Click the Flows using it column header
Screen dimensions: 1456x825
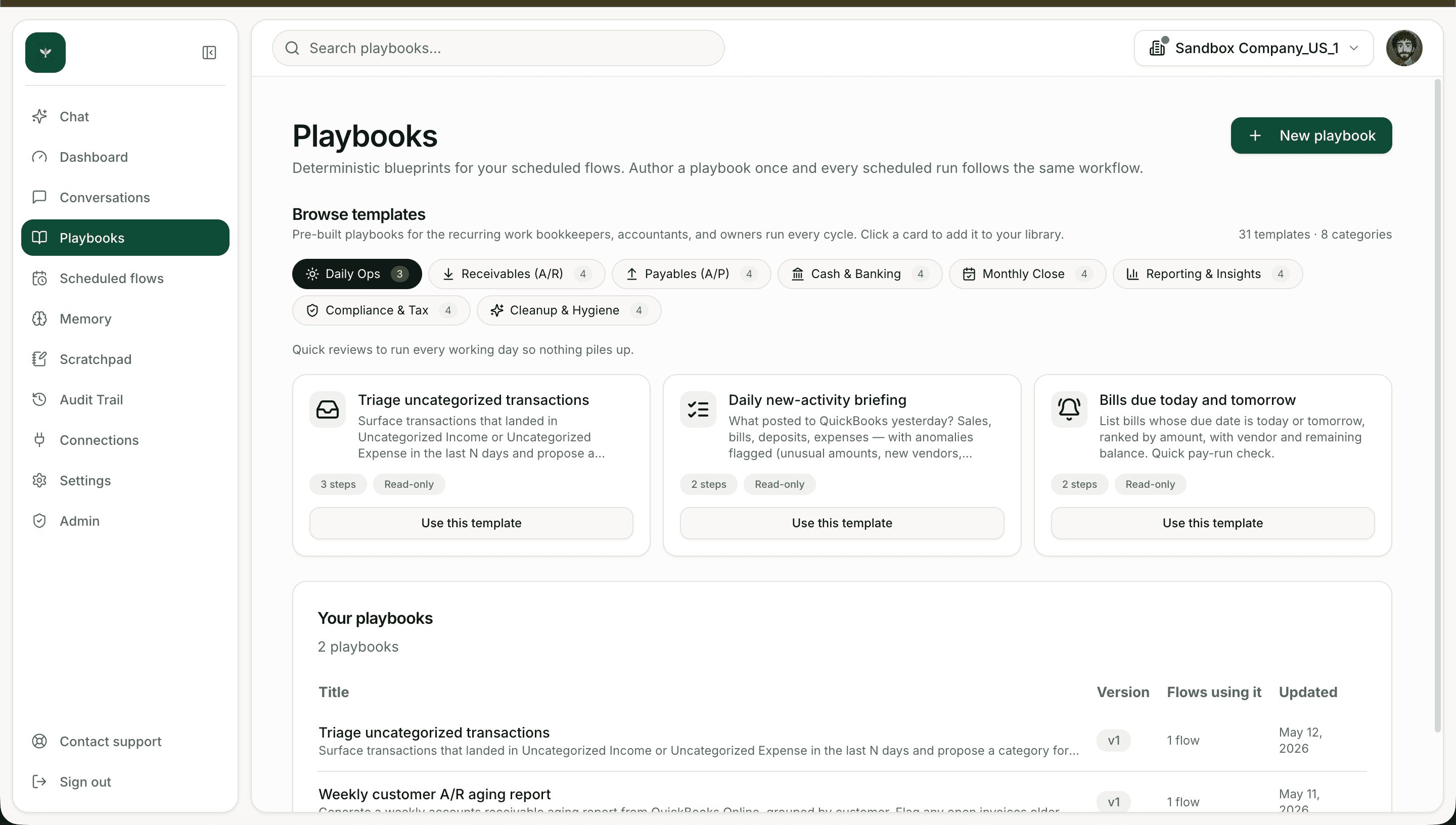point(1214,693)
